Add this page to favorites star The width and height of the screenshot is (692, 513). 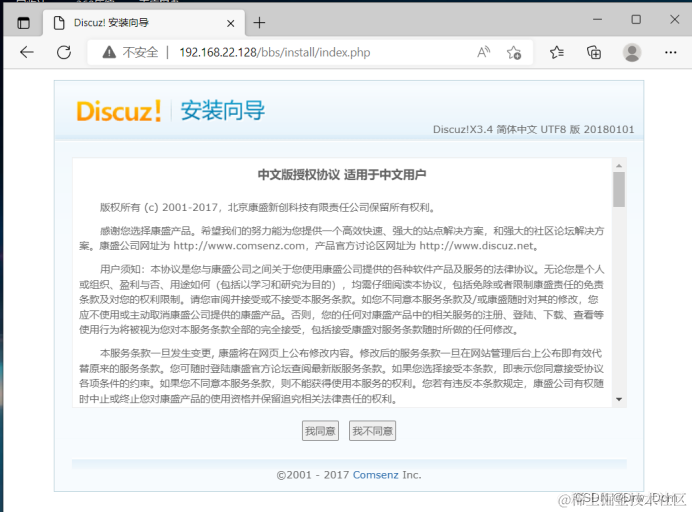[x=514, y=53]
